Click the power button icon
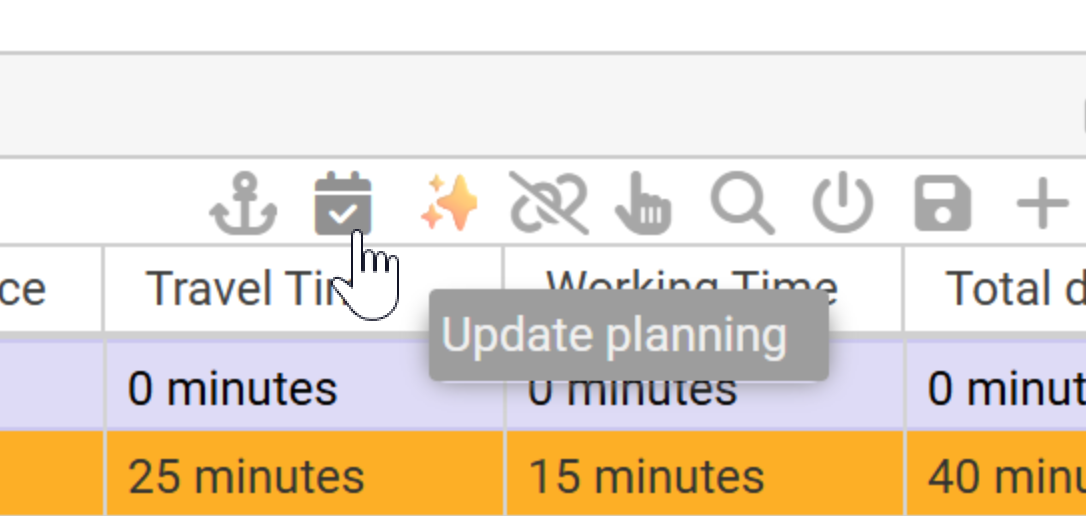 pyautogui.click(x=842, y=203)
